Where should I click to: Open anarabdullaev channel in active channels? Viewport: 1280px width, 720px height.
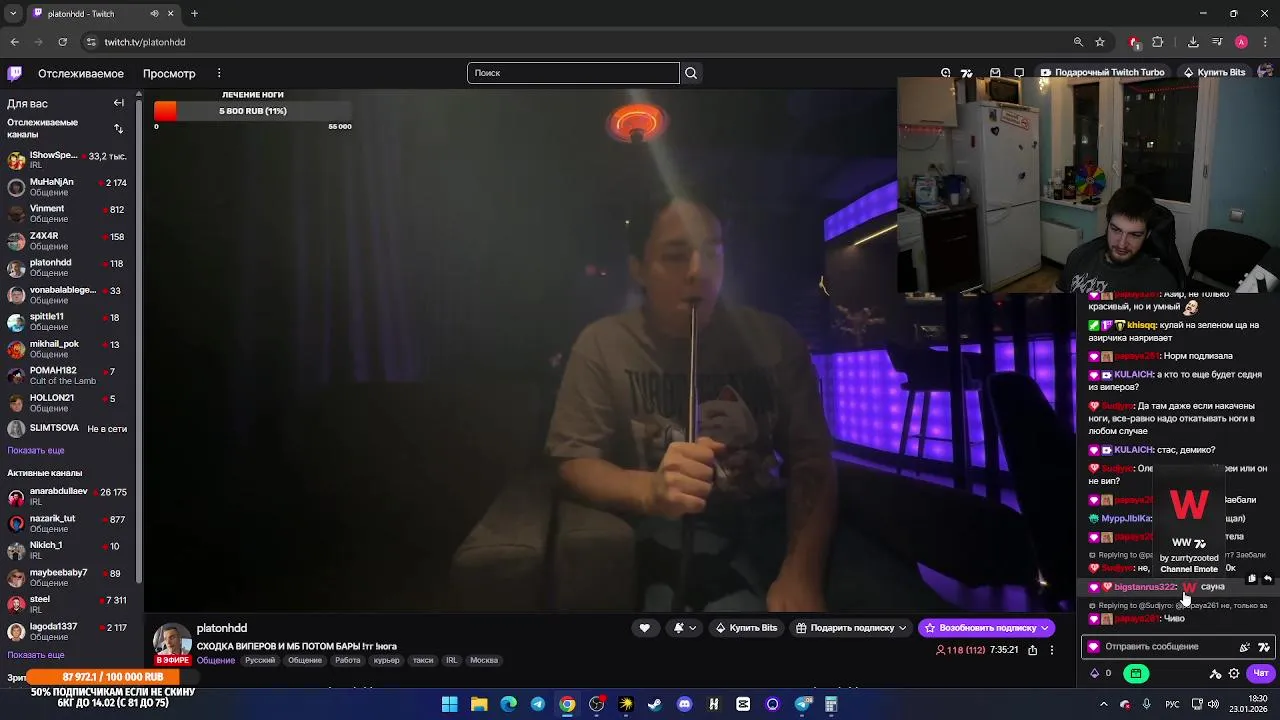pos(68,496)
